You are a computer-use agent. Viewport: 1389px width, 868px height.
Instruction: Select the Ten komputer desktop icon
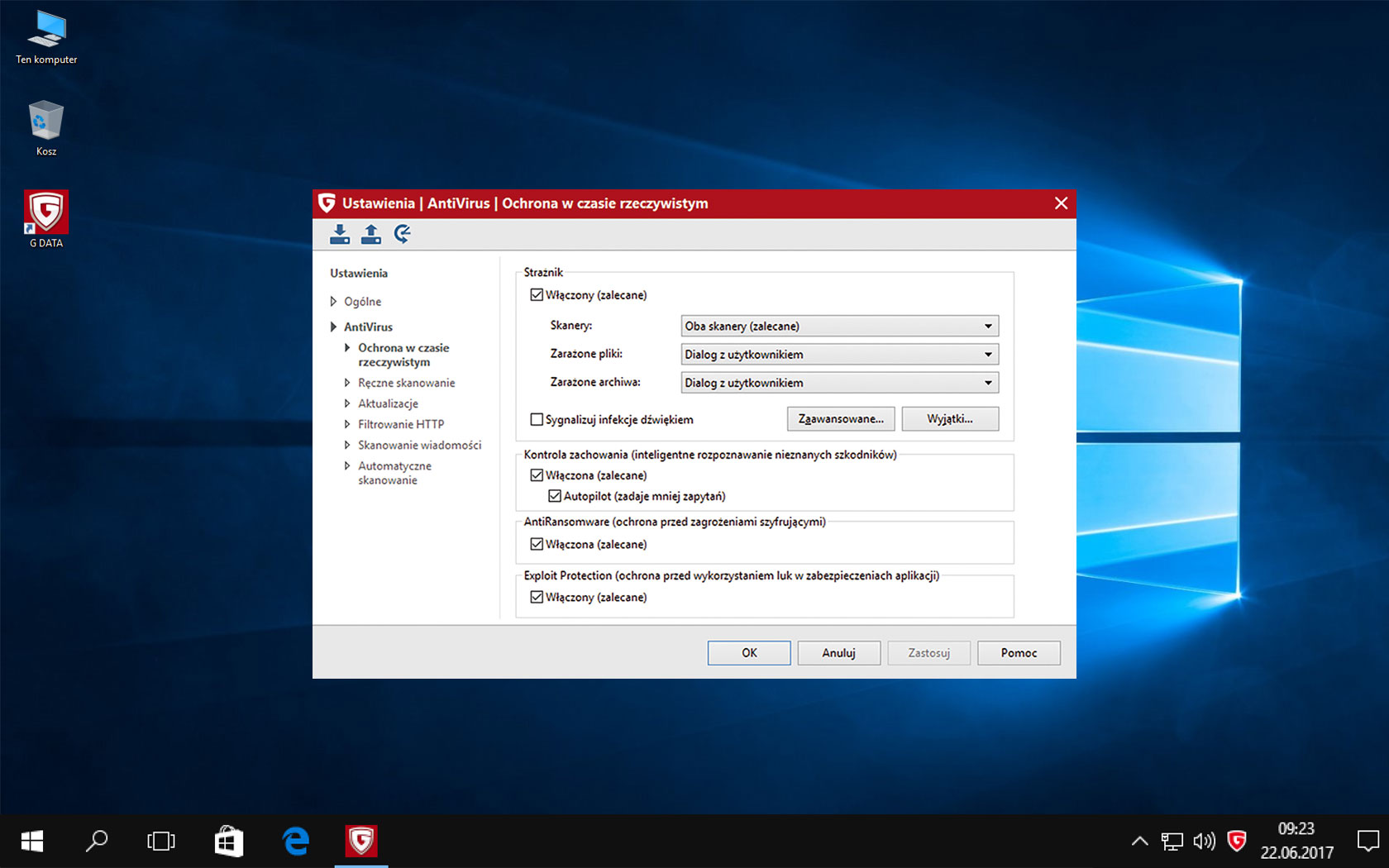46,38
